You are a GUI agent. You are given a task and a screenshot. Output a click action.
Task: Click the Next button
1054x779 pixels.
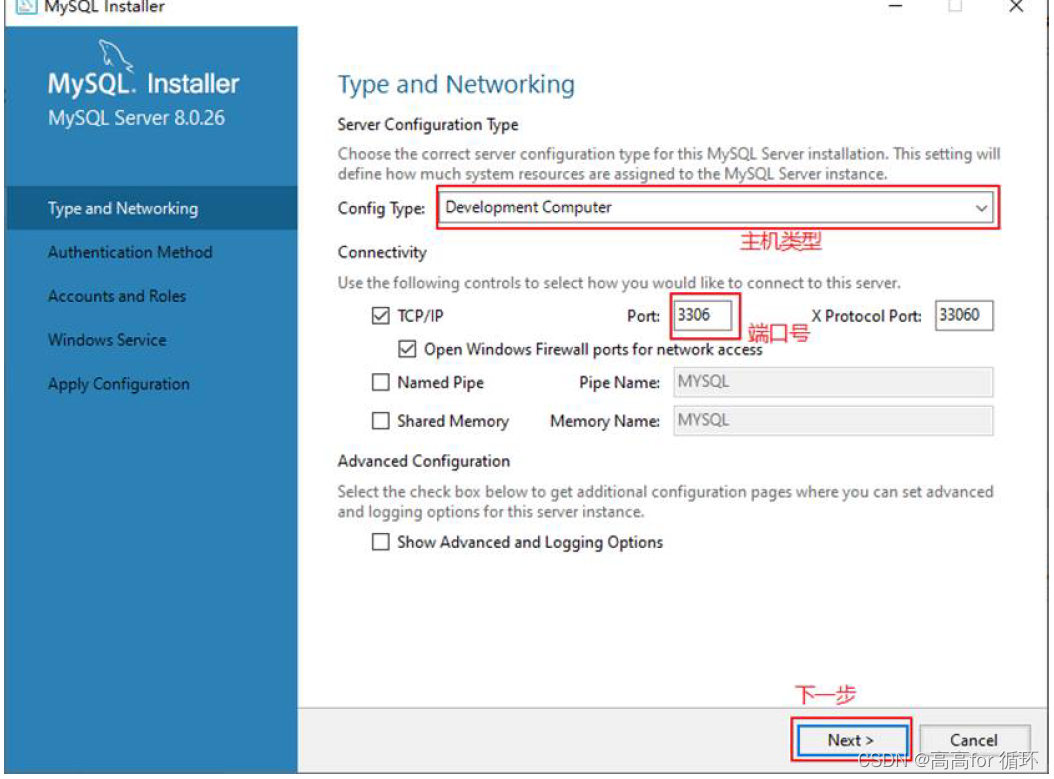coord(850,740)
